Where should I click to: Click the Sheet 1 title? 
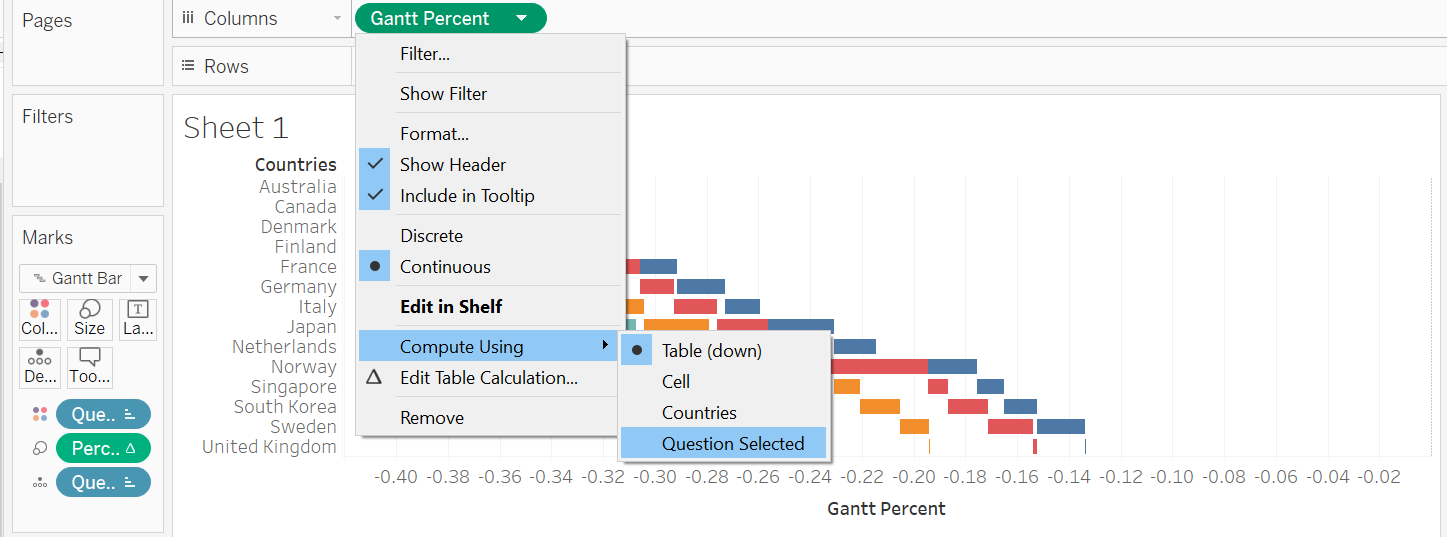pyautogui.click(x=236, y=128)
